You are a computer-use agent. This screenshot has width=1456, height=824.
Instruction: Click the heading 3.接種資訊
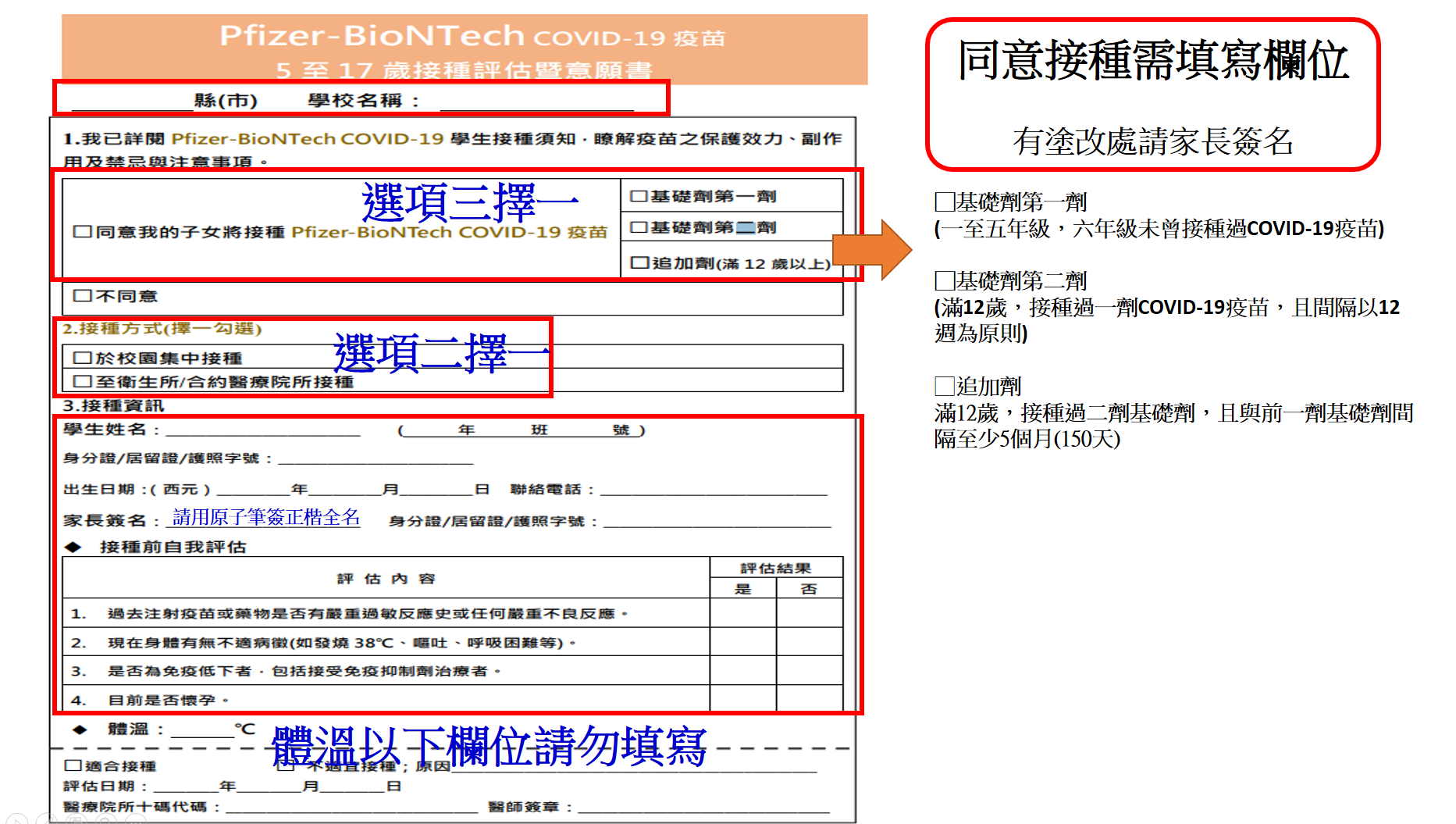(113, 405)
